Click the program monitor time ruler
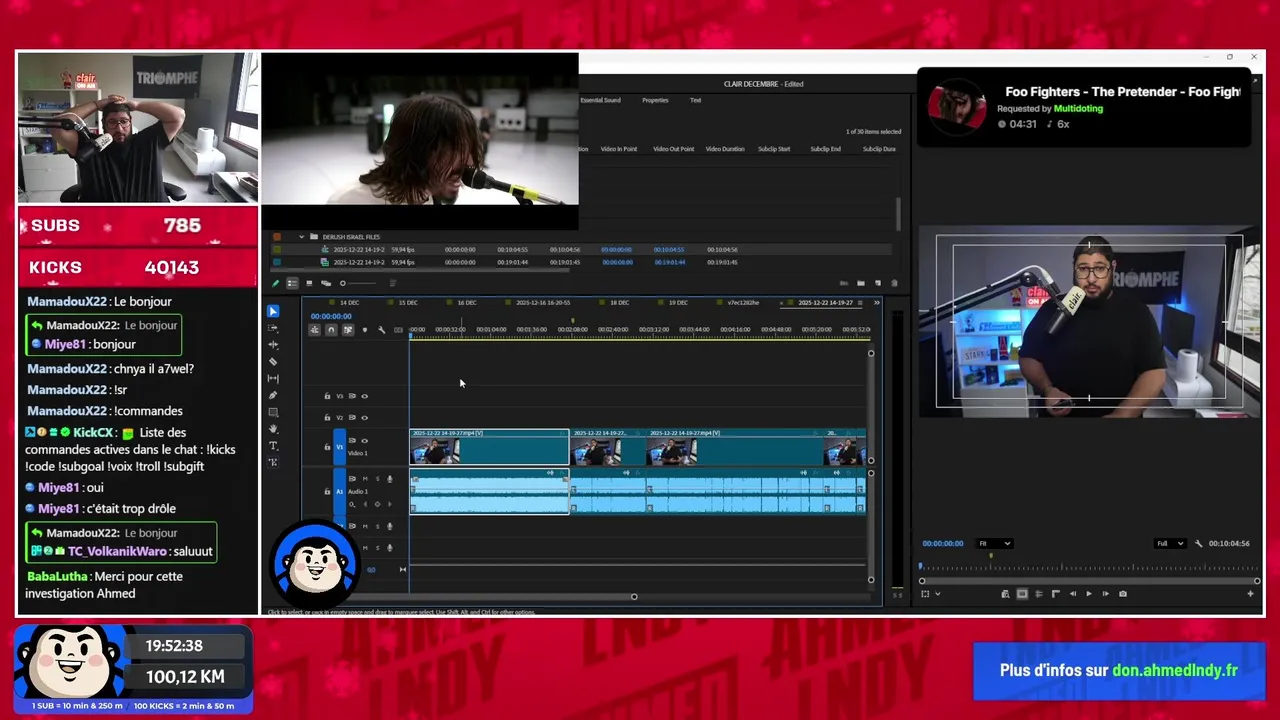Image resolution: width=1280 pixels, height=720 pixels. [x=1088, y=567]
